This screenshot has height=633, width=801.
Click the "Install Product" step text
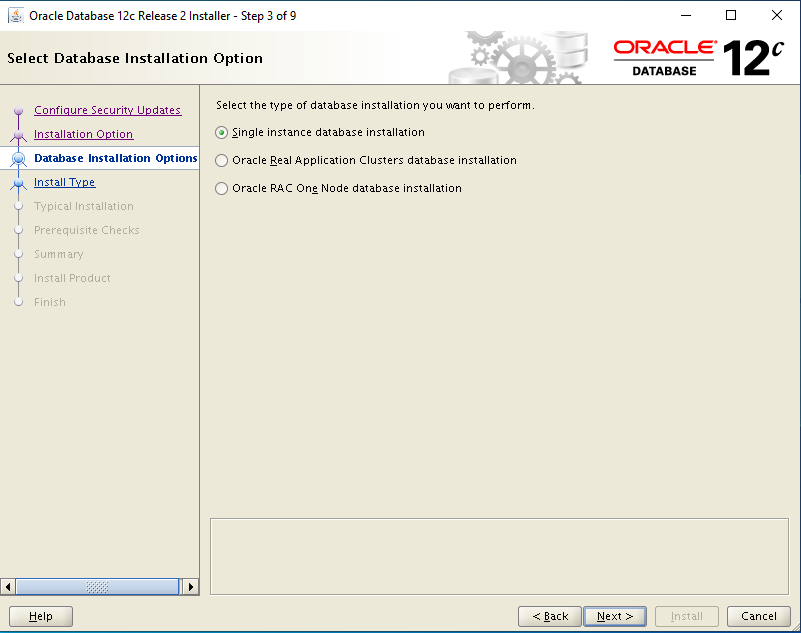coord(72,278)
